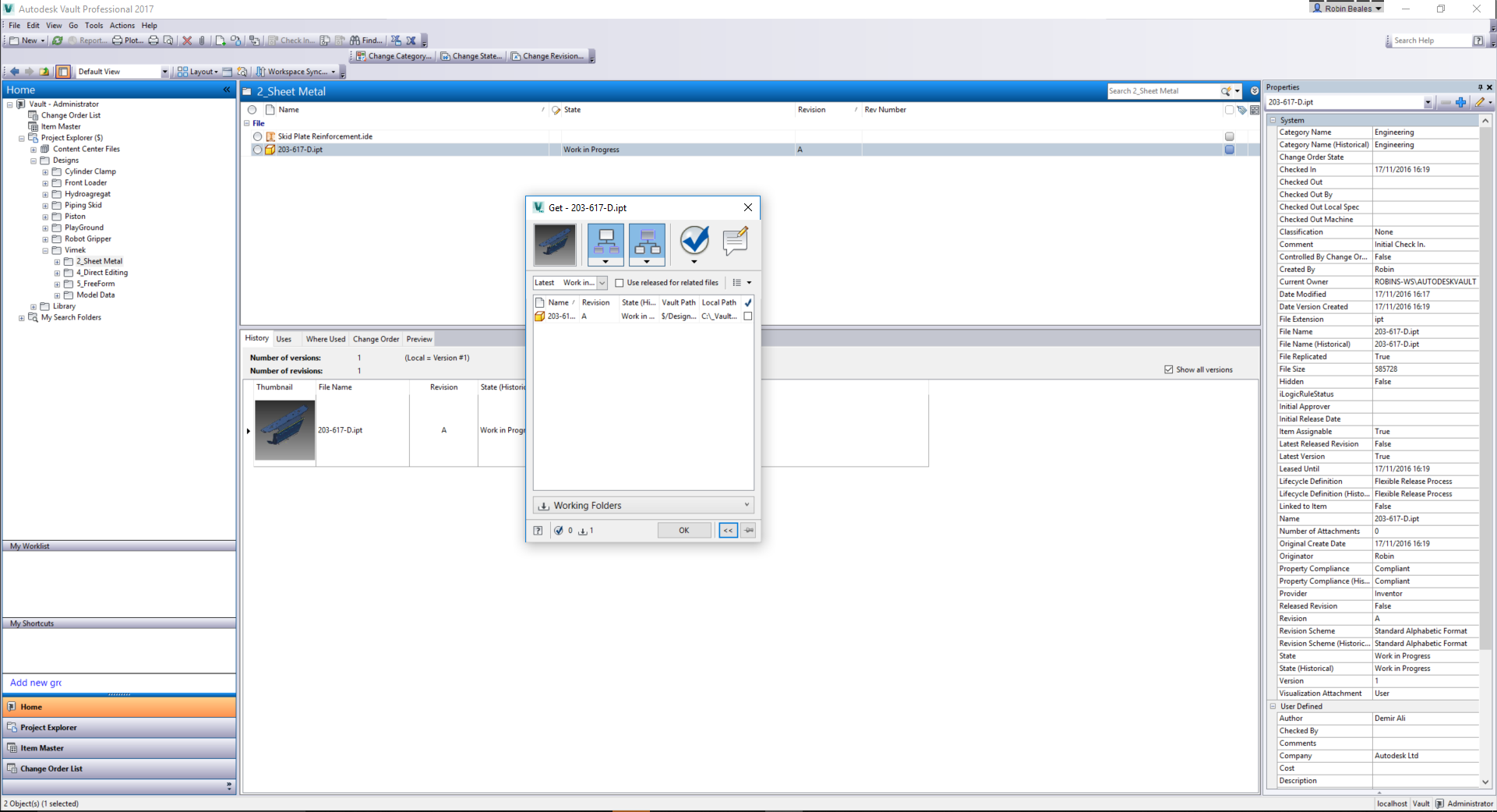The image size is (1497, 812).
Task: Toggle include children icon in Get dialog
Action: [606, 244]
